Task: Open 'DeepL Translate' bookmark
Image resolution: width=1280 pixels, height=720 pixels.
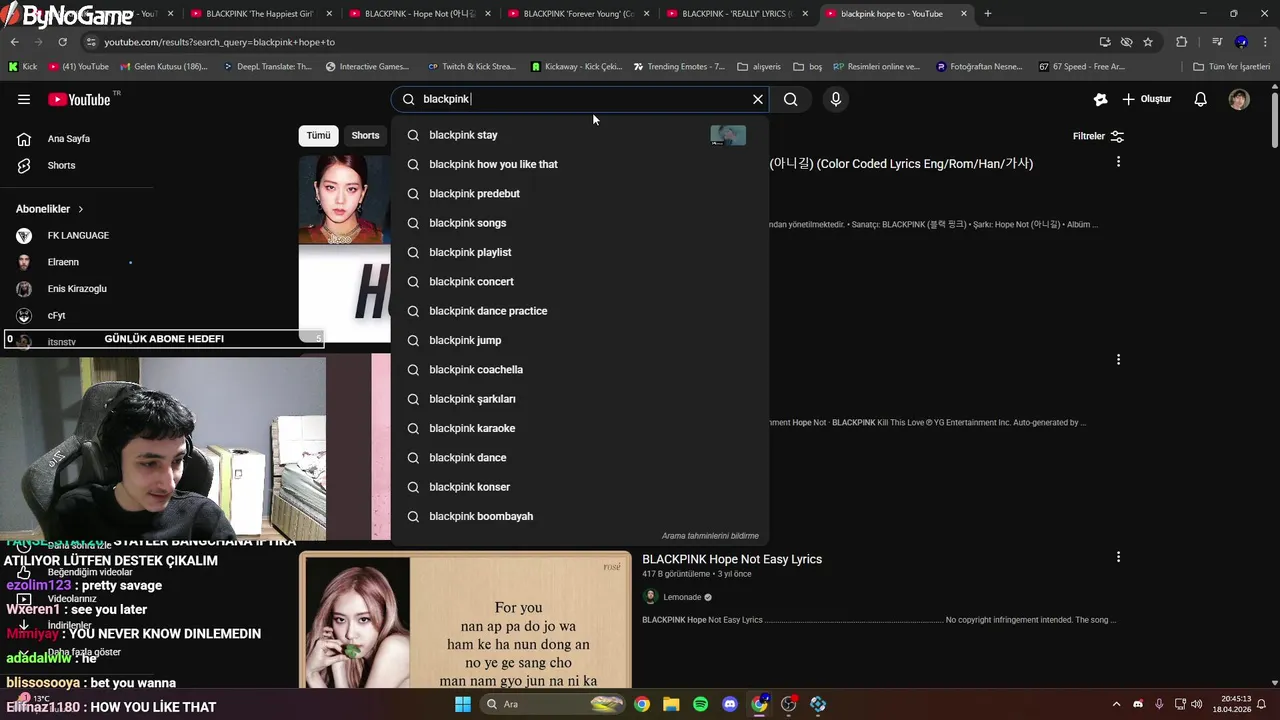Action: tap(267, 67)
